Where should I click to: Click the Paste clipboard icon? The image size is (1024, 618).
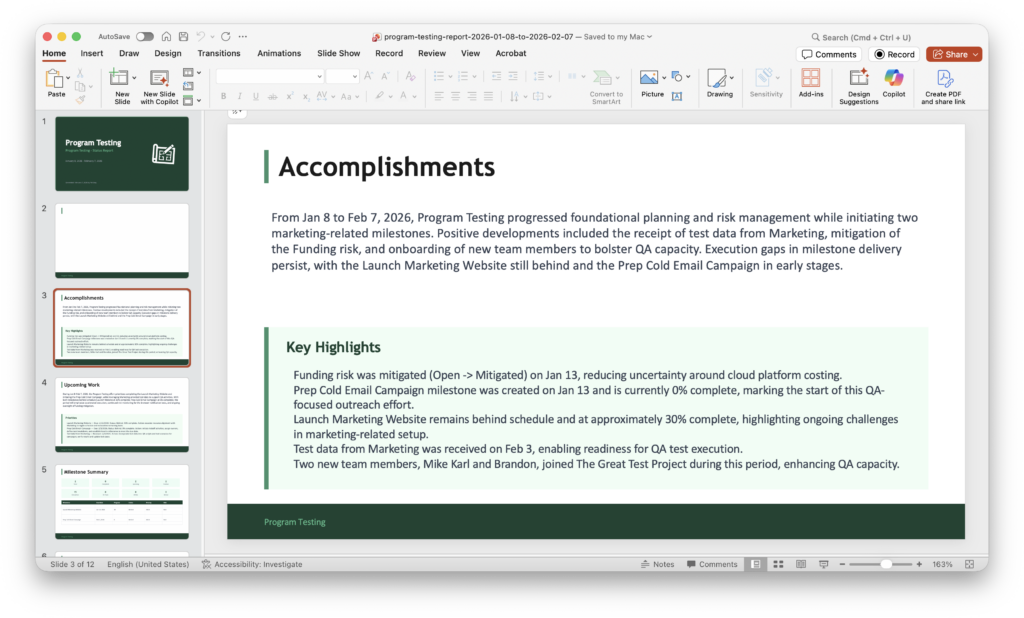pos(55,80)
